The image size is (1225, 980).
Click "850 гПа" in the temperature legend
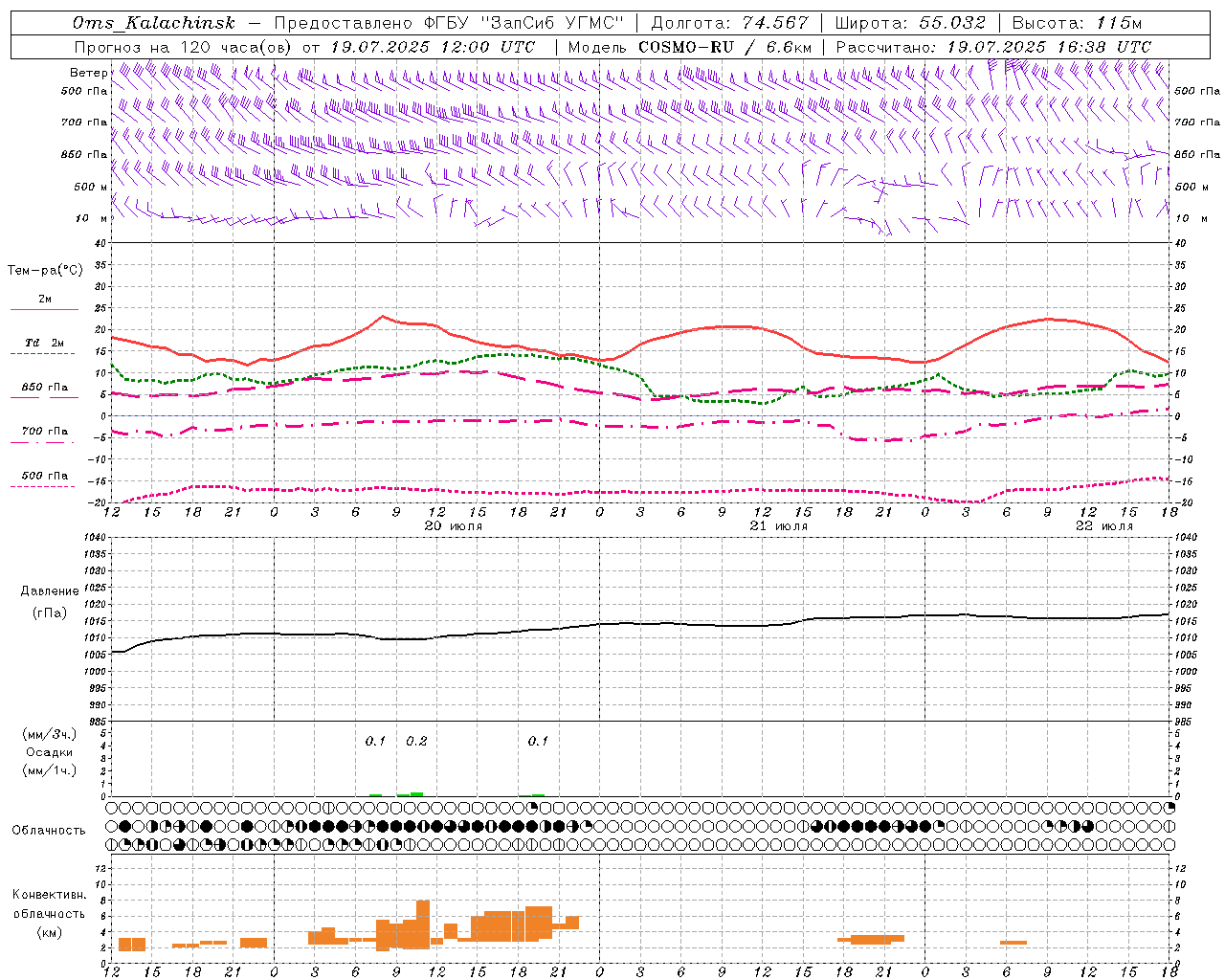[x=45, y=388]
